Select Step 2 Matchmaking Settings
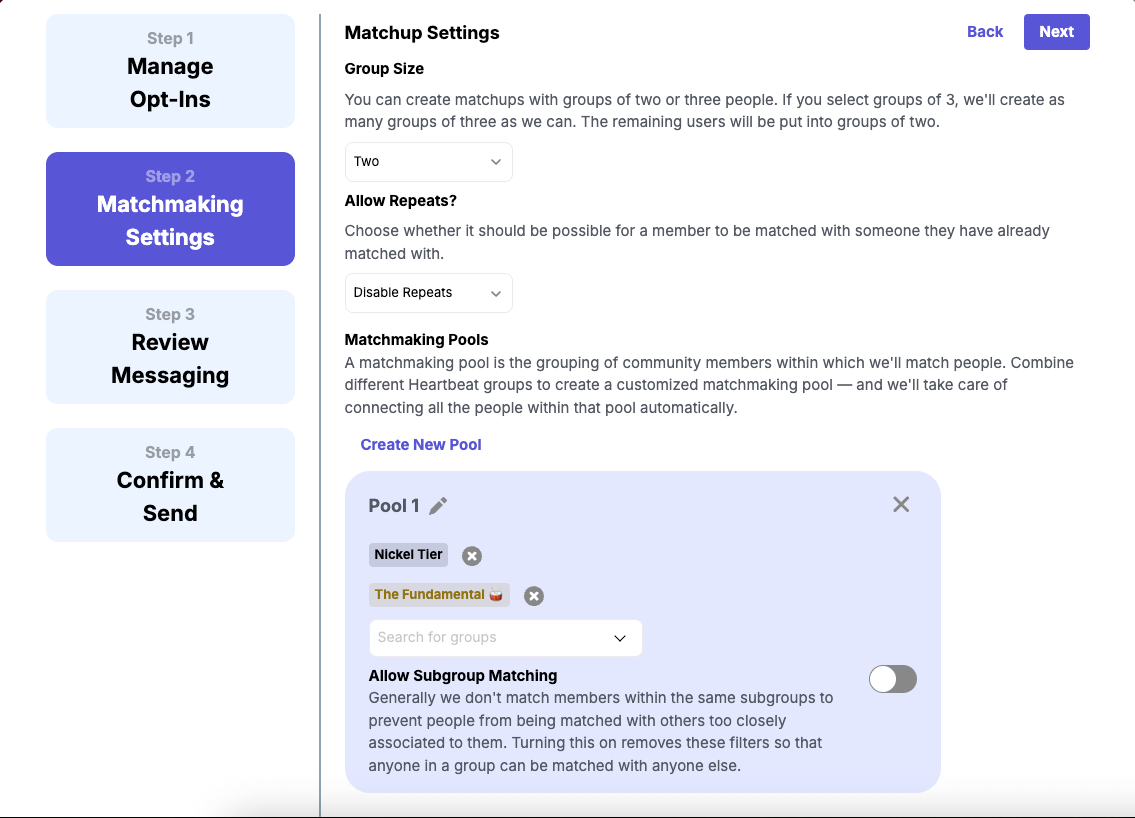This screenshot has width=1135, height=818. (170, 209)
